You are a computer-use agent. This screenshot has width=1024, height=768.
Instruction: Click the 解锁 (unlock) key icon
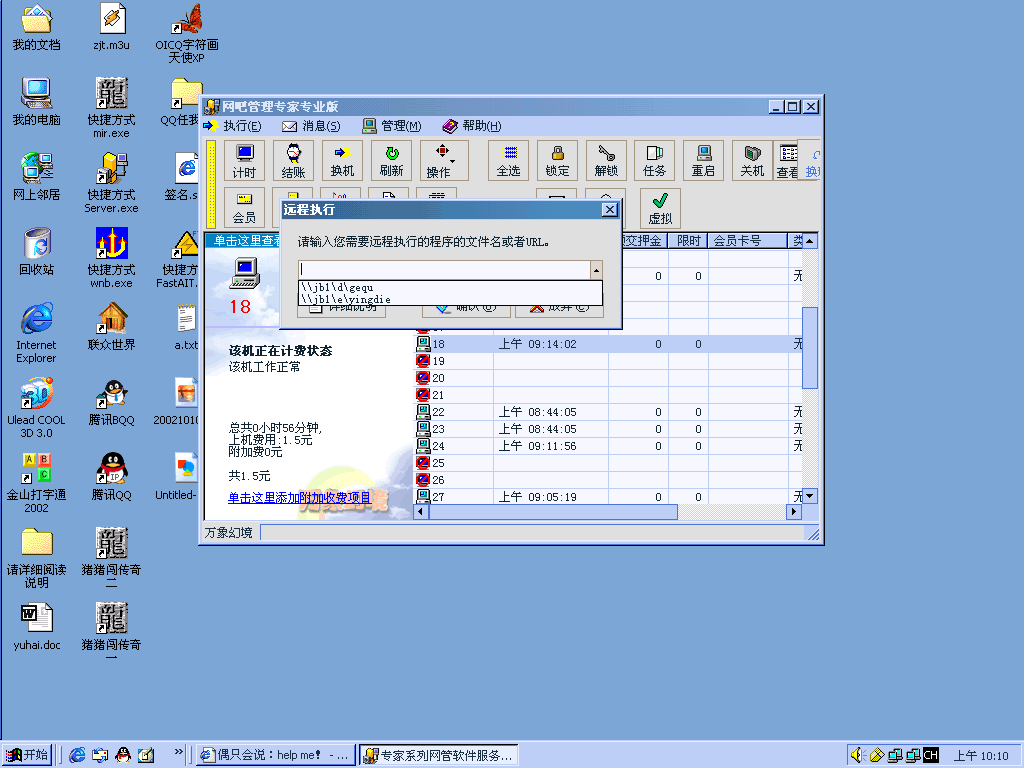606,160
